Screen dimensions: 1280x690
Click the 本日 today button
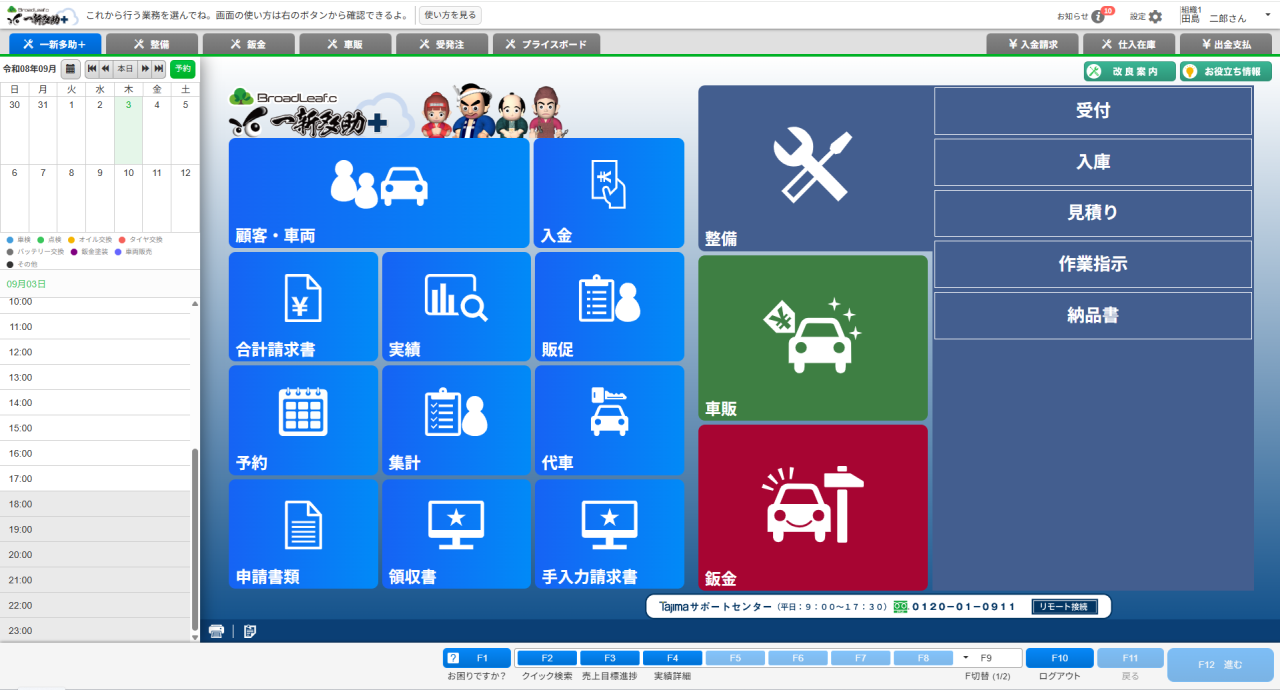(x=125, y=68)
